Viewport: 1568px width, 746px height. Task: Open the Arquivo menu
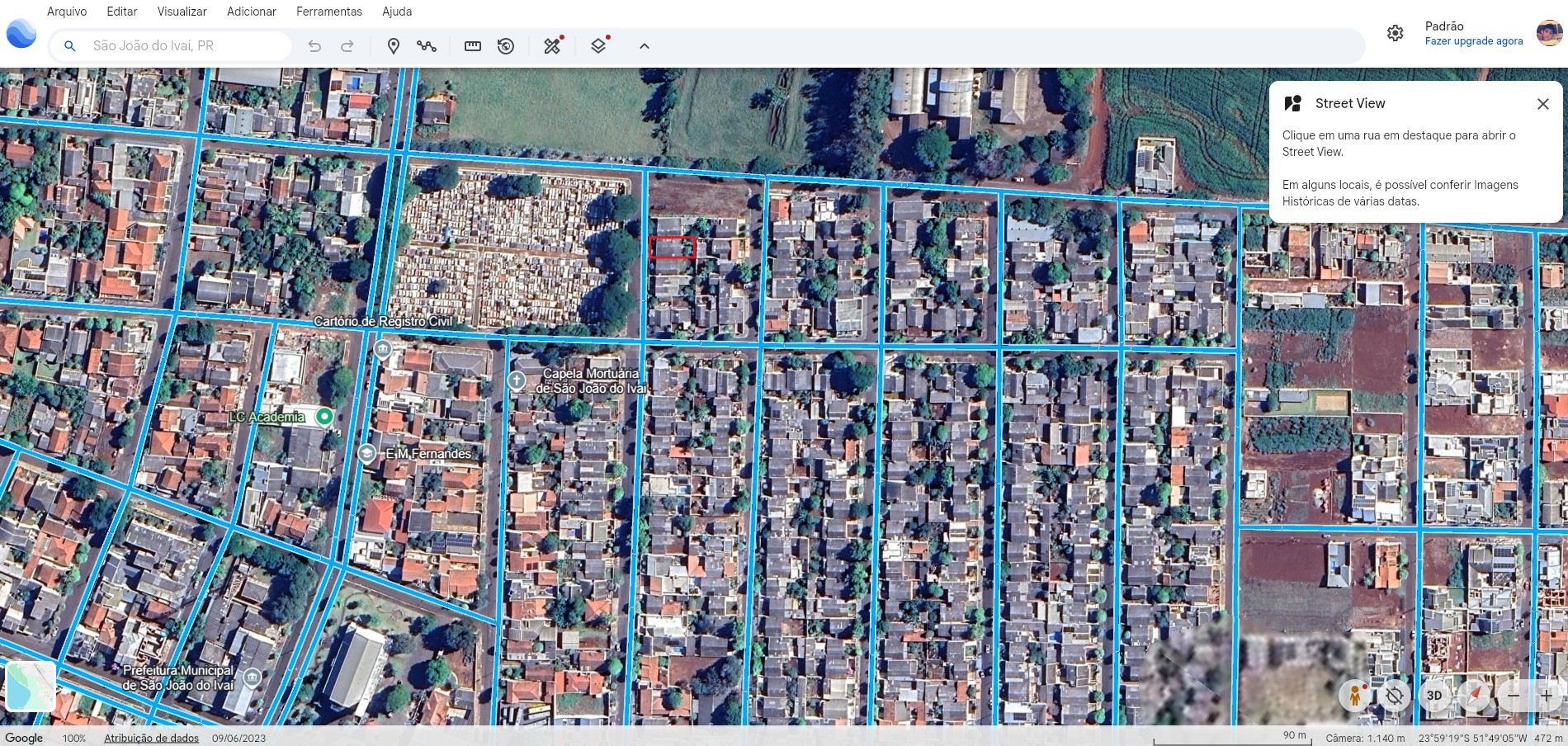[67, 12]
